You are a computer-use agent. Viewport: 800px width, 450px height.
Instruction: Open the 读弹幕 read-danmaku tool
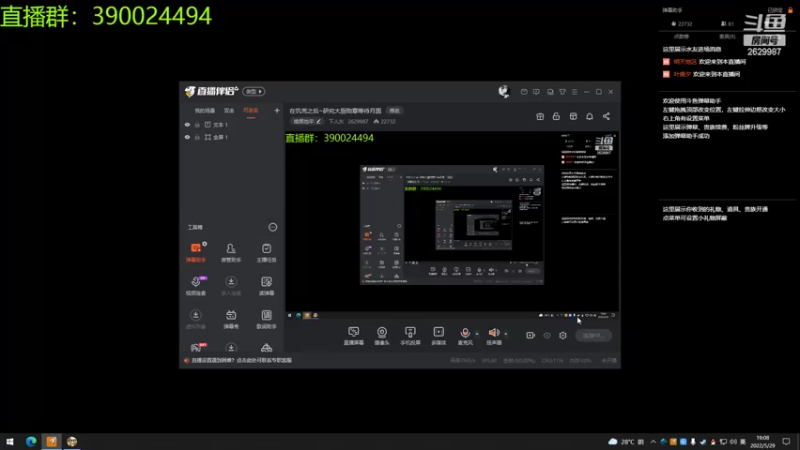(x=266, y=286)
